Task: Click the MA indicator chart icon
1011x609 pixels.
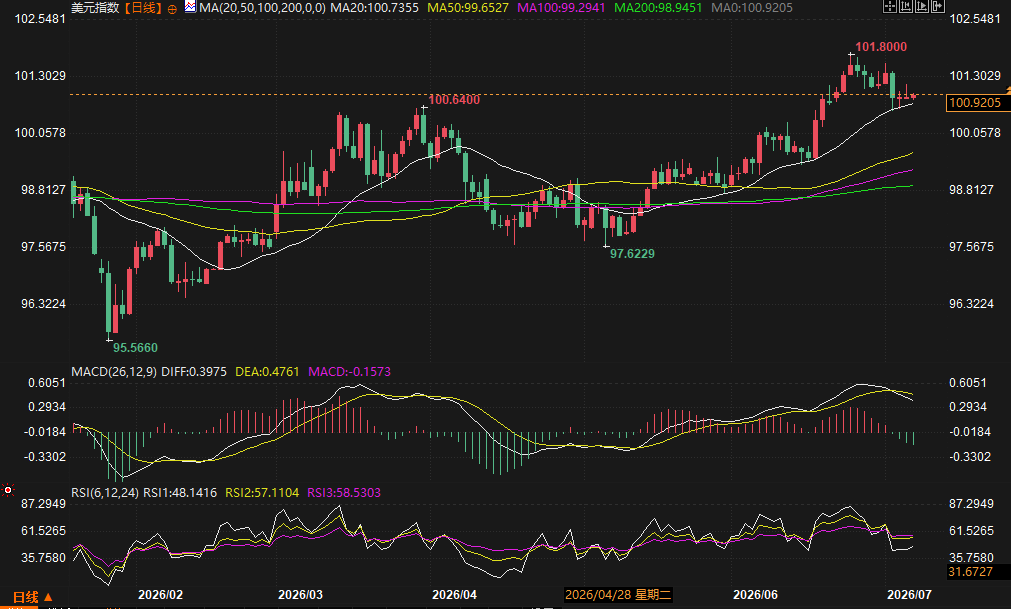Action: click(x=190, y=7)
